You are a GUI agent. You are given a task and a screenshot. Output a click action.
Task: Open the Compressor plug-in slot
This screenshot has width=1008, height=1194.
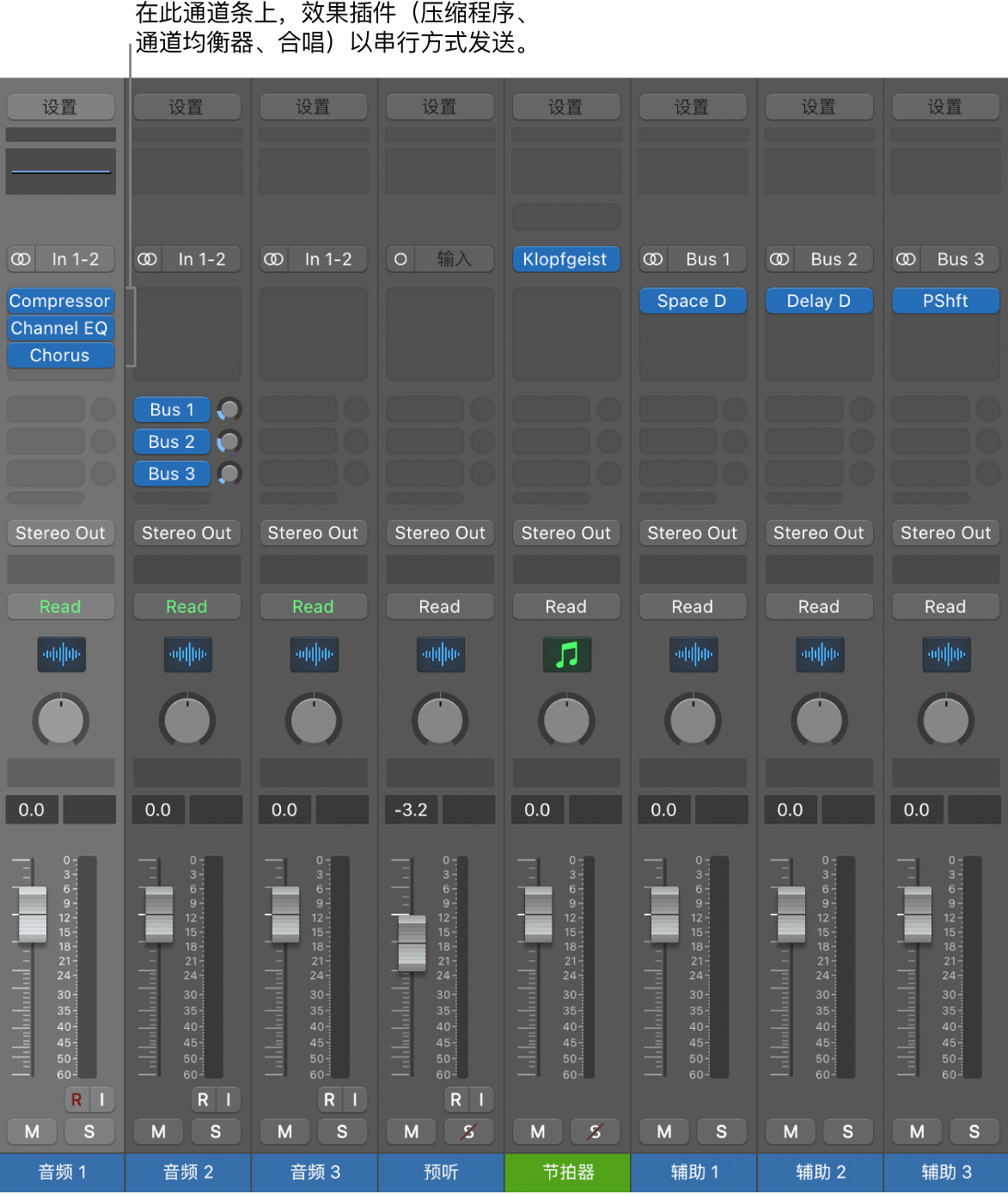[x=60, y=301]
